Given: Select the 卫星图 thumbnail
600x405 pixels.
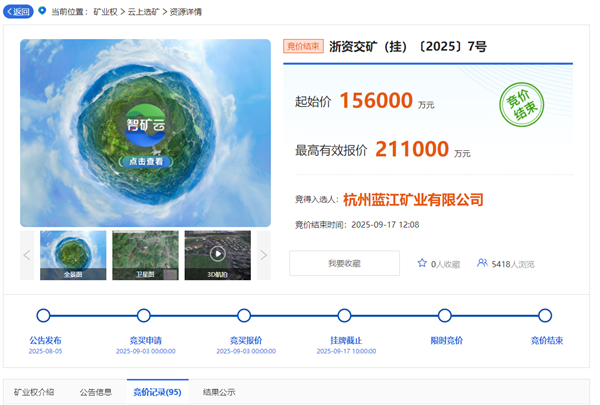Looking at the screenshot, I should (145, 255).
